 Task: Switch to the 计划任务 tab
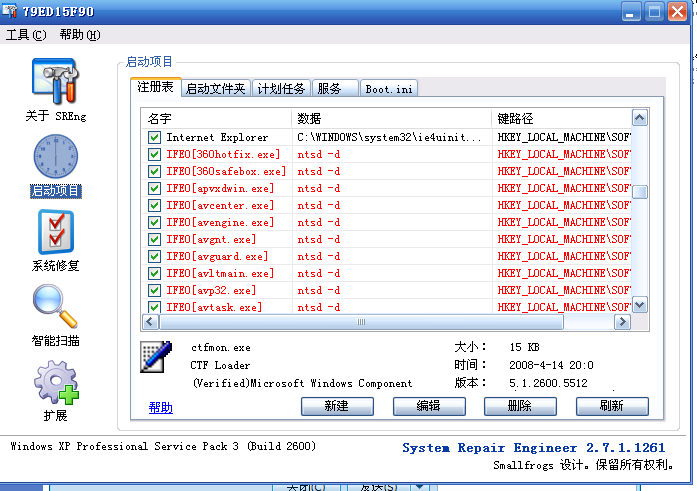tap(281, 88)
